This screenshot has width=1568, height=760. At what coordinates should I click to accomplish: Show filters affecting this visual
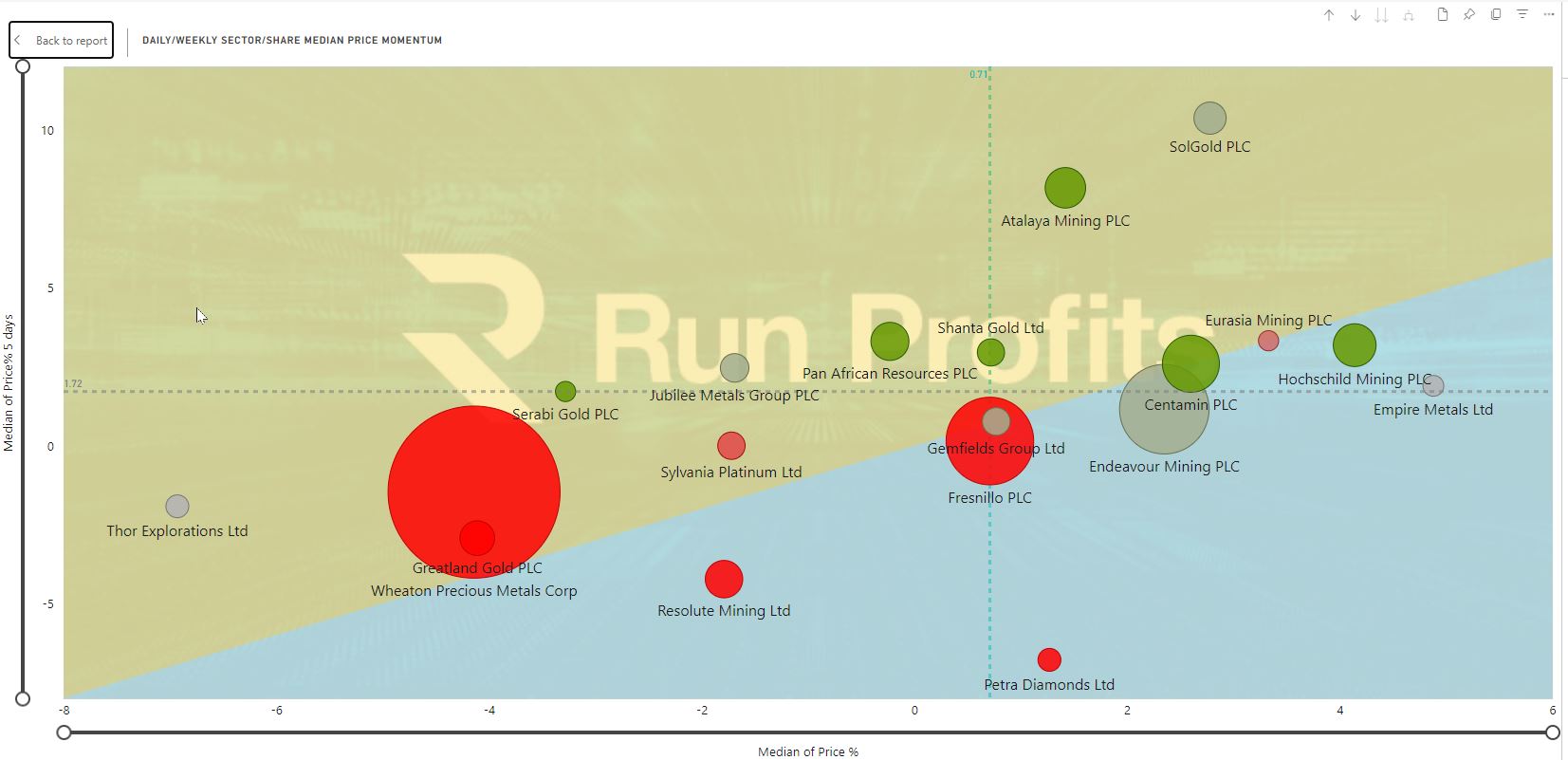[1522, 15]
